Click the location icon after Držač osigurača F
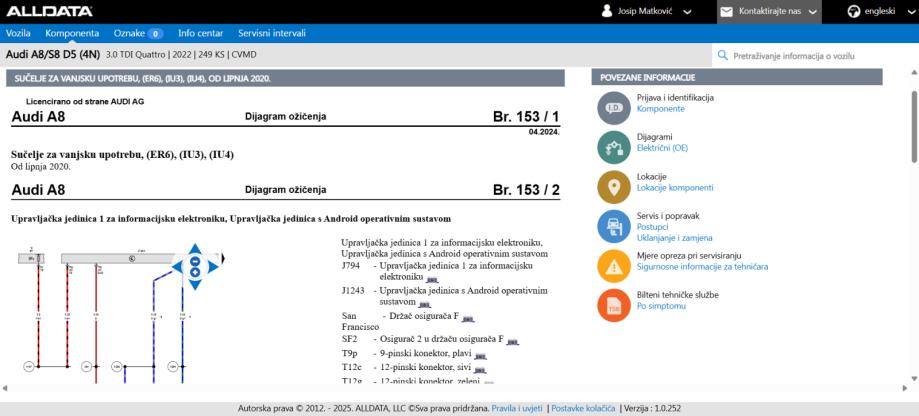This screenshot has width=919, height=416. pos(468,319)
